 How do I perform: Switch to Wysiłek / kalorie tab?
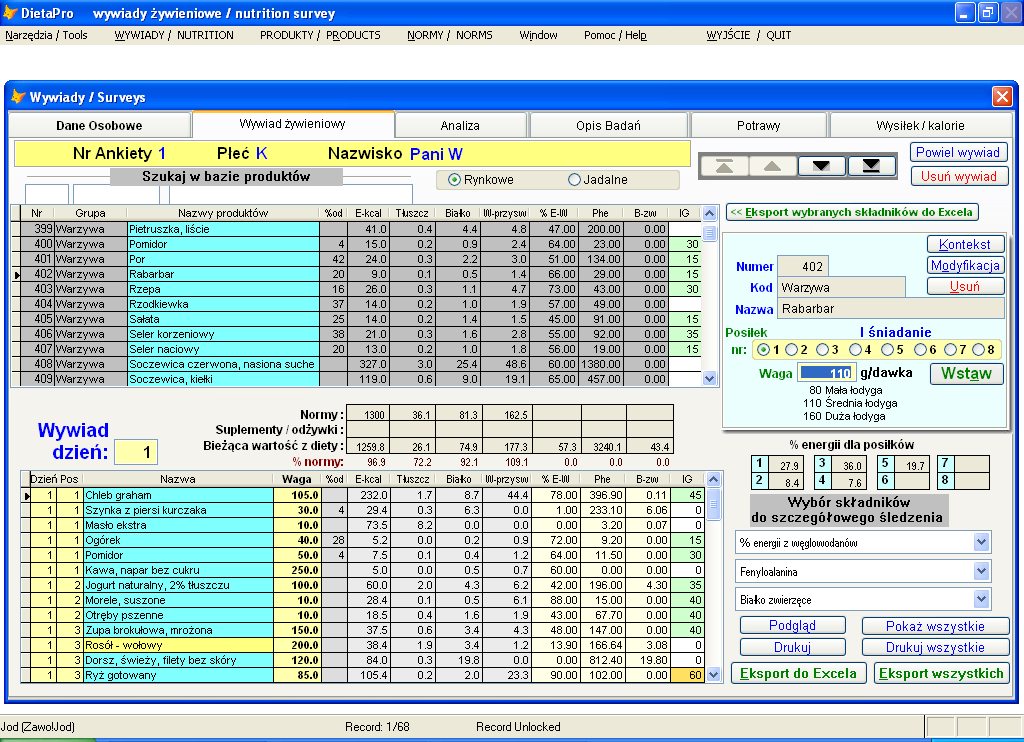coord(920,125)
